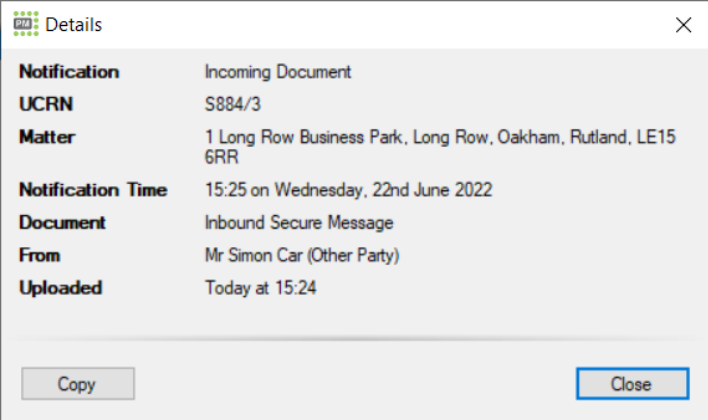
Task: Select the Uploaded field label
Action: click(60, 288)
